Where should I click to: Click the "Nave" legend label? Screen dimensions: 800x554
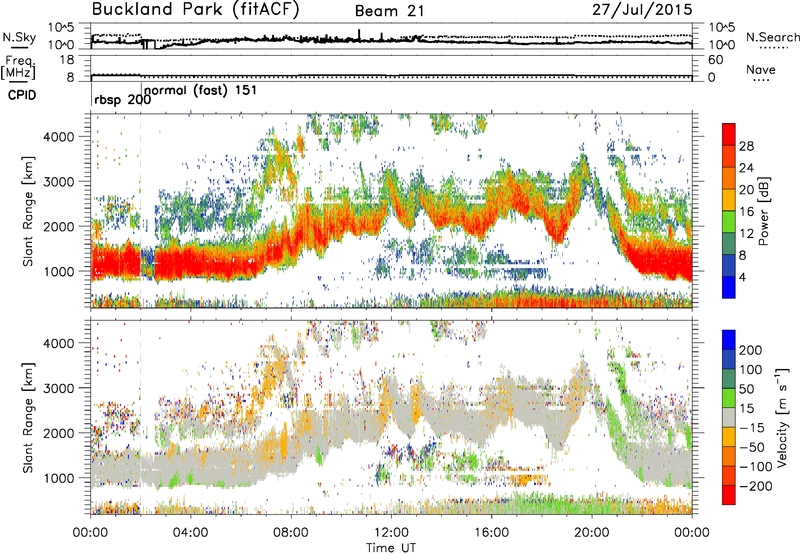761,69
